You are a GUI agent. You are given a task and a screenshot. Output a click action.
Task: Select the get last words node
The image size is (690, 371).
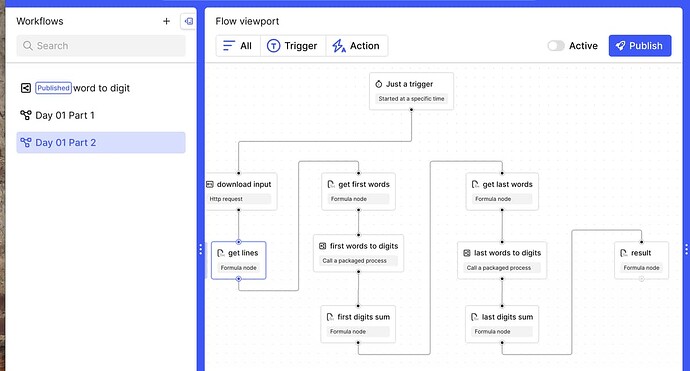502,191
